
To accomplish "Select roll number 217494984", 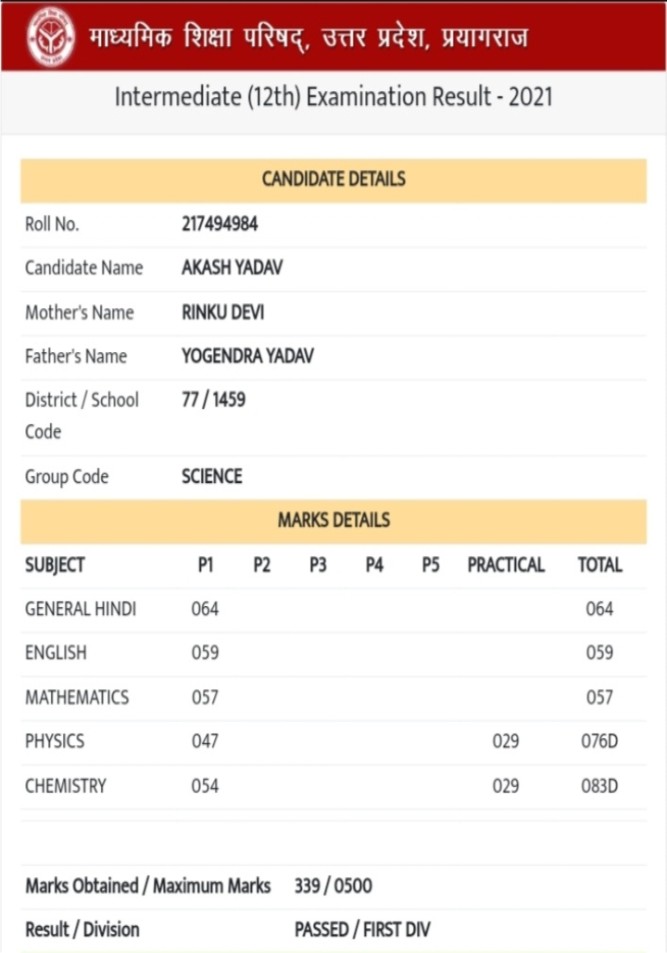I will tap(219, 224).
